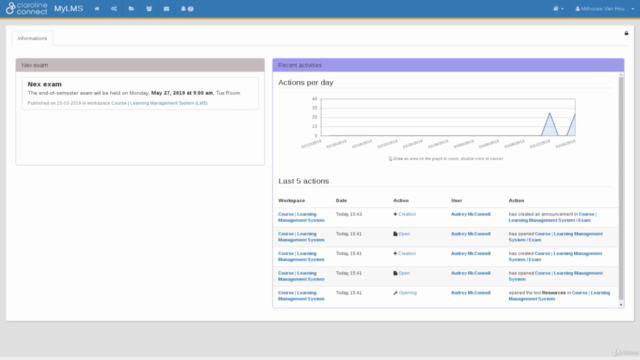The width and height of the screenshot is (640, 360).
Task: Open the Nex exam announcement title
Action: click(44, 84)
